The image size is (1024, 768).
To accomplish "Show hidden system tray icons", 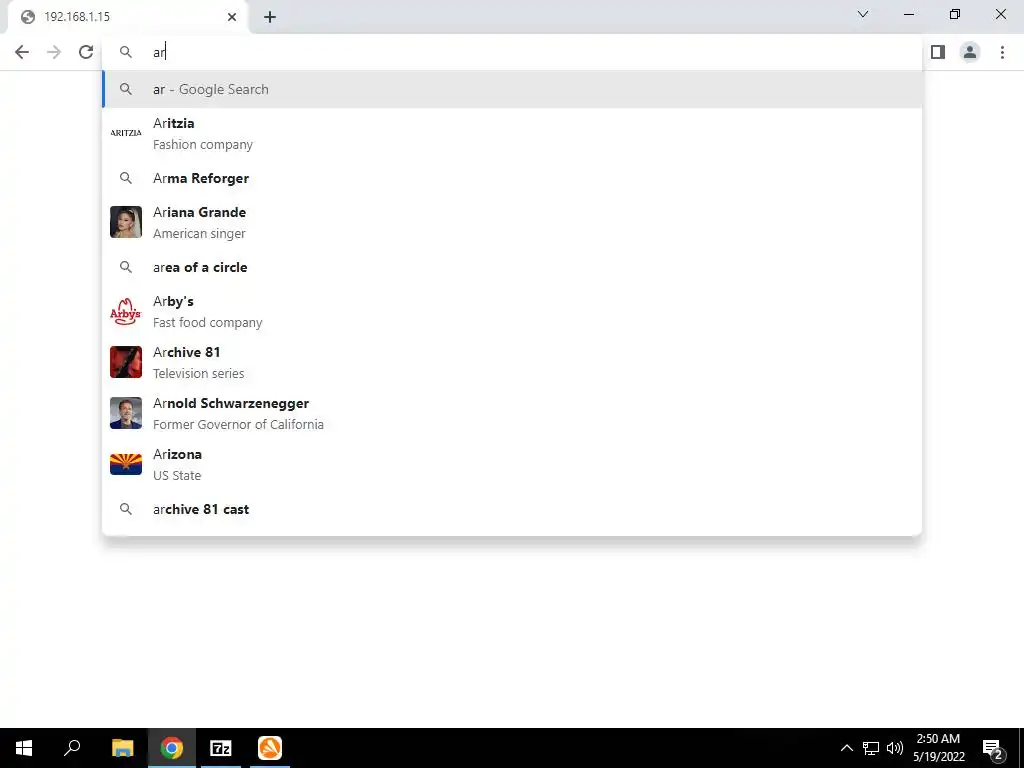I will [846, 748].
